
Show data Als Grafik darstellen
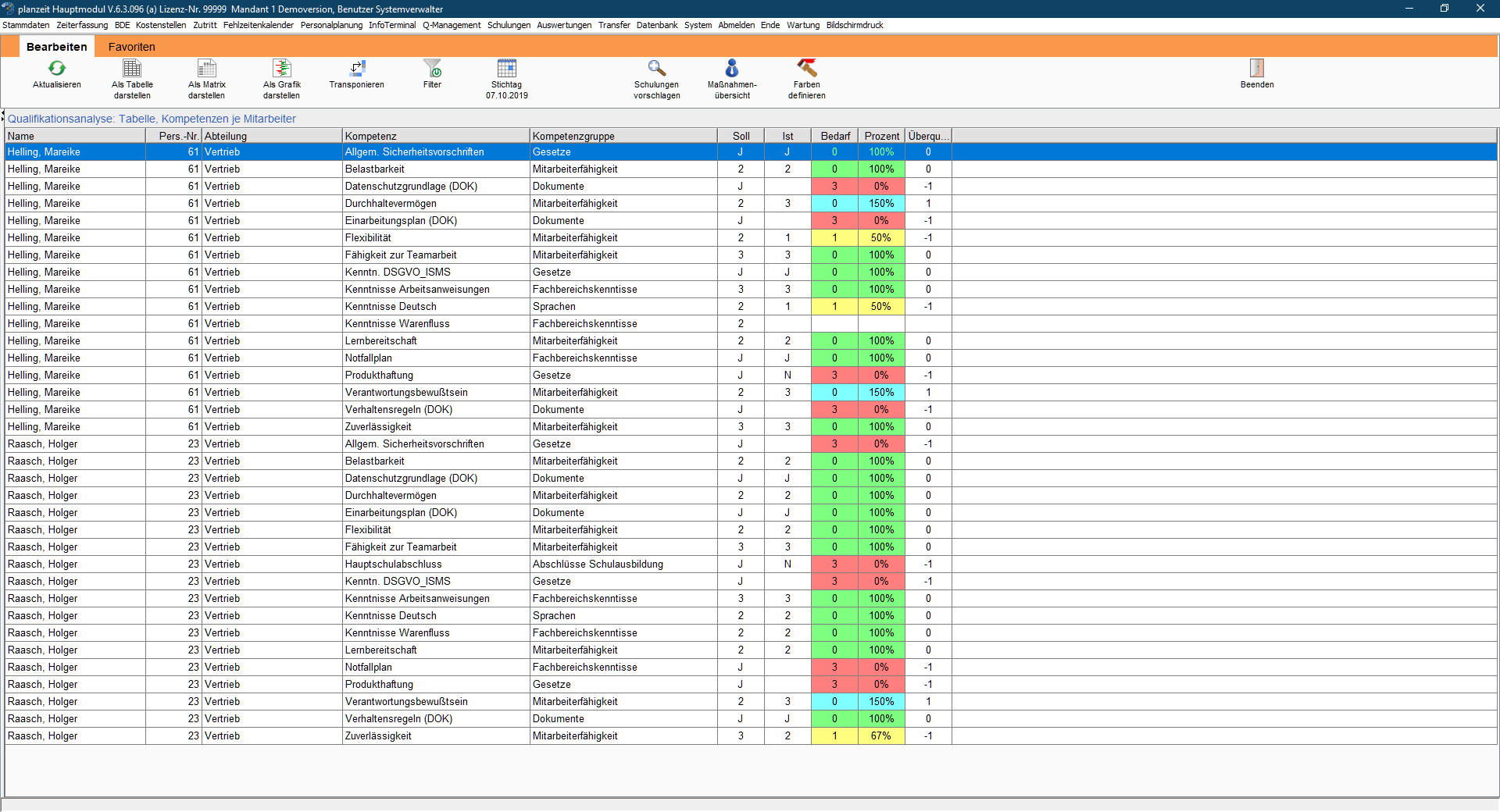click(281, 69)
